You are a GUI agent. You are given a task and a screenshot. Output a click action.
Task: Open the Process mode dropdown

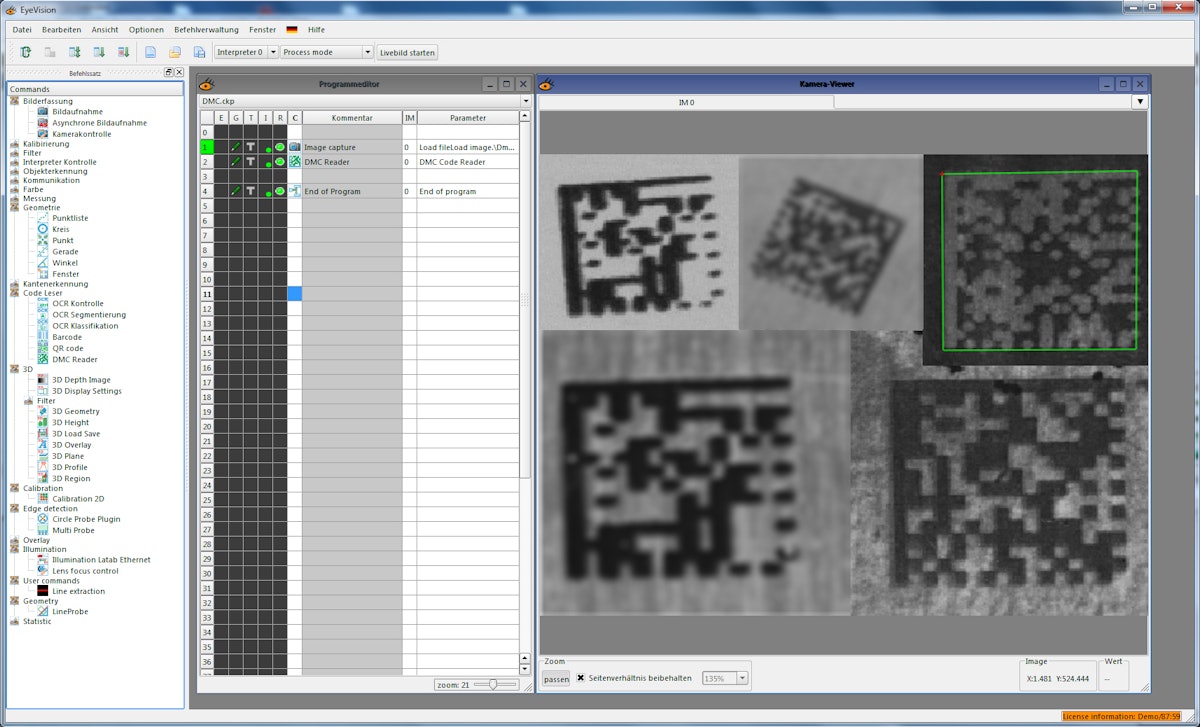[367, 52]
